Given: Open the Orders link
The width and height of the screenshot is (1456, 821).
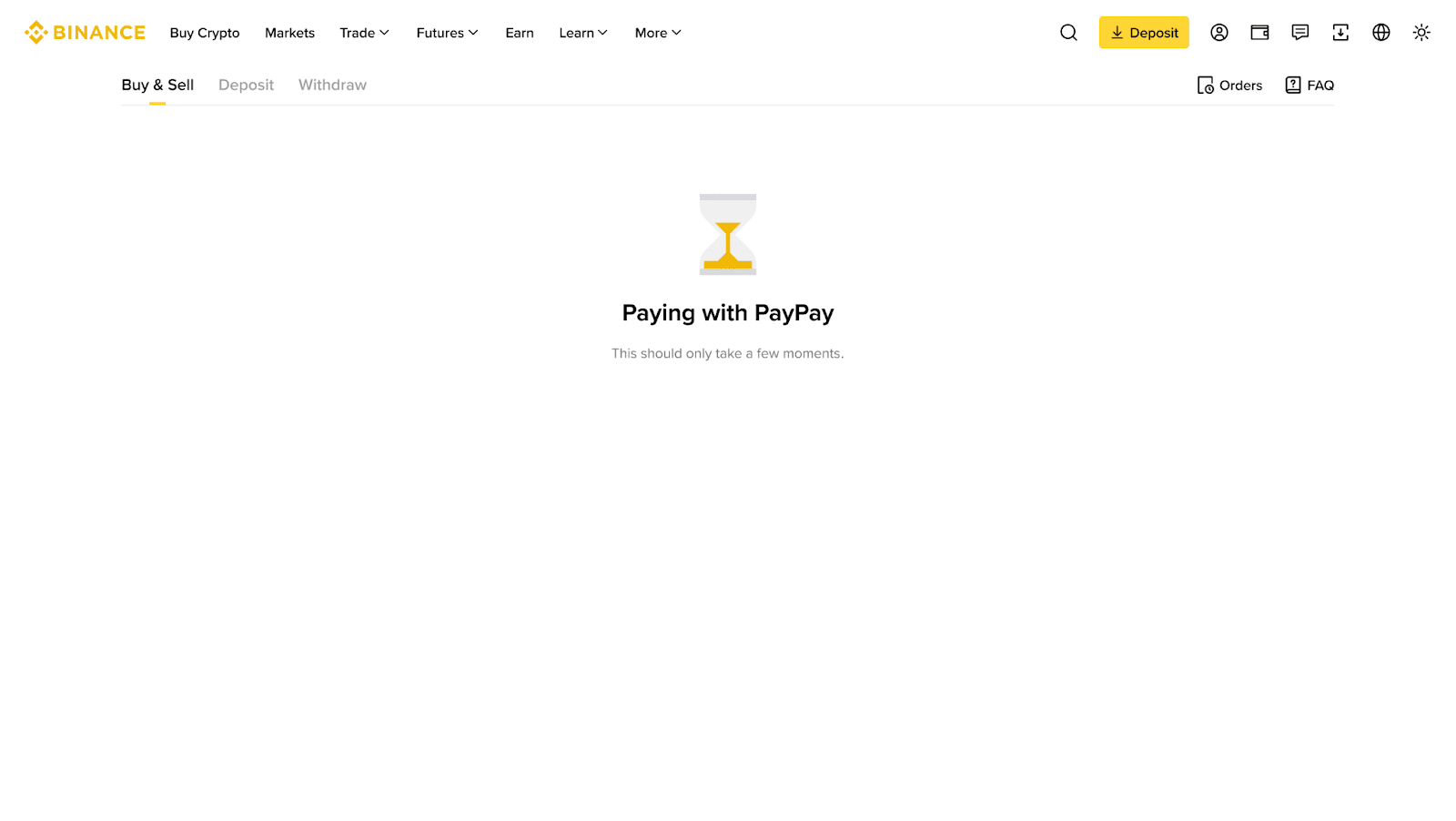Looking at the screenshot, I should click(x=1229, y=86).
